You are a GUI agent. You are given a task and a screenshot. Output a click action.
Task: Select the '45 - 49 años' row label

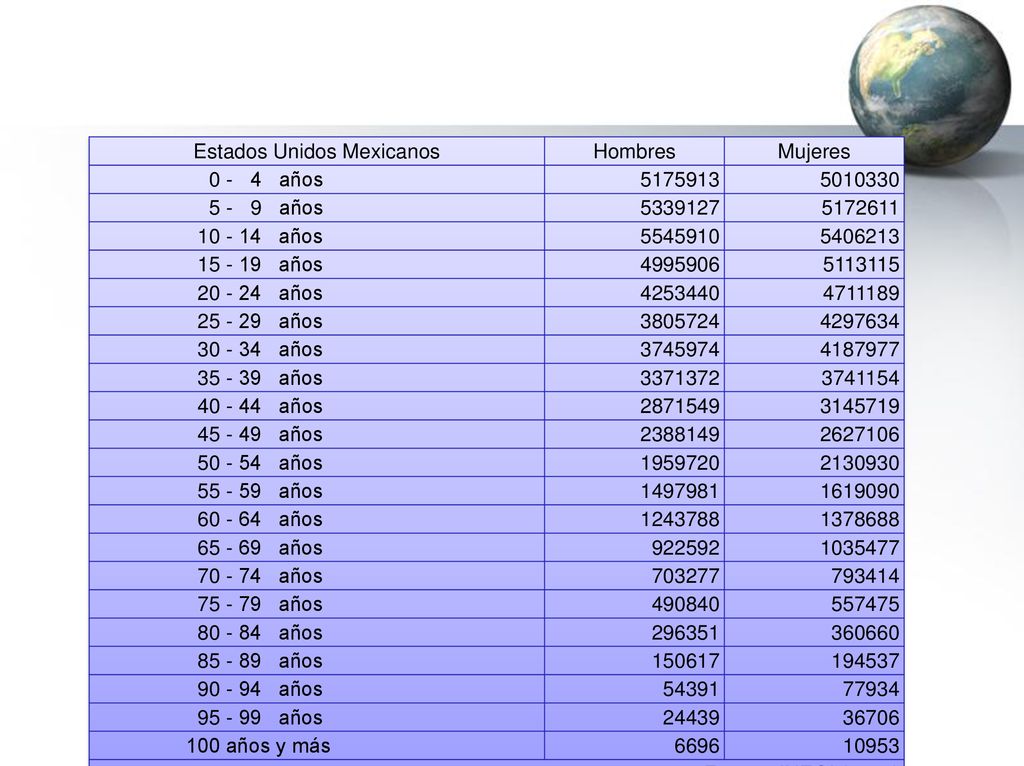tap(260, 434)
